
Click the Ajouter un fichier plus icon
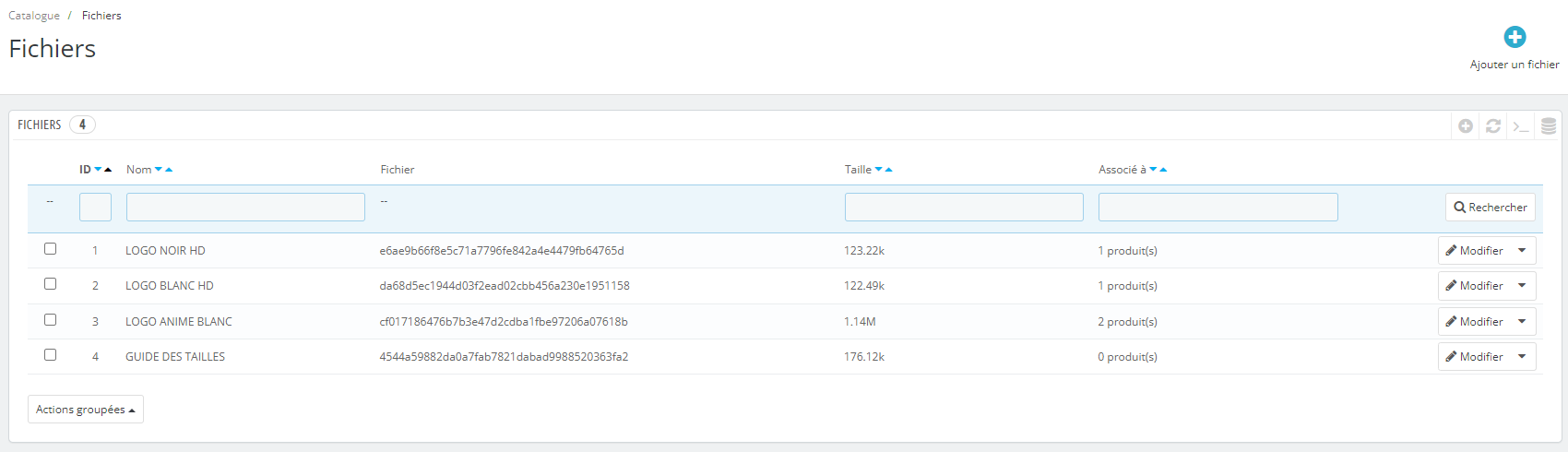[x=1515, y=37]
